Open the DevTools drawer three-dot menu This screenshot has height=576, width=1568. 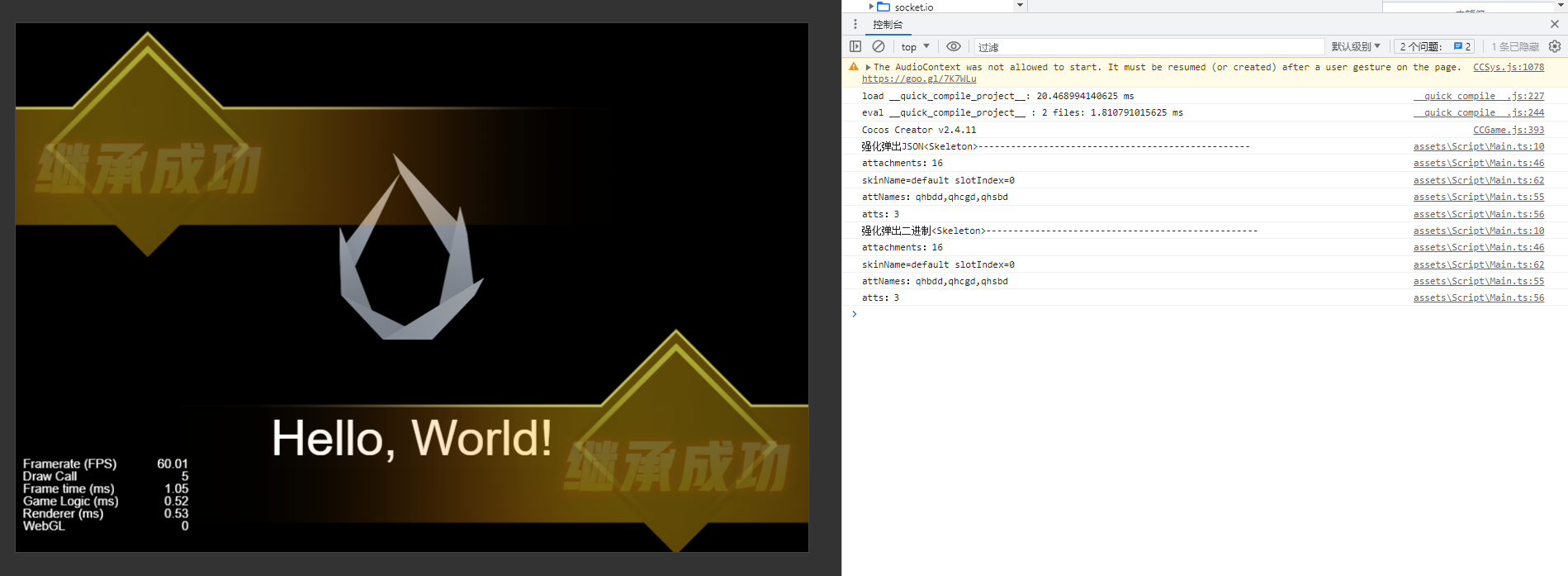[855, 25]
